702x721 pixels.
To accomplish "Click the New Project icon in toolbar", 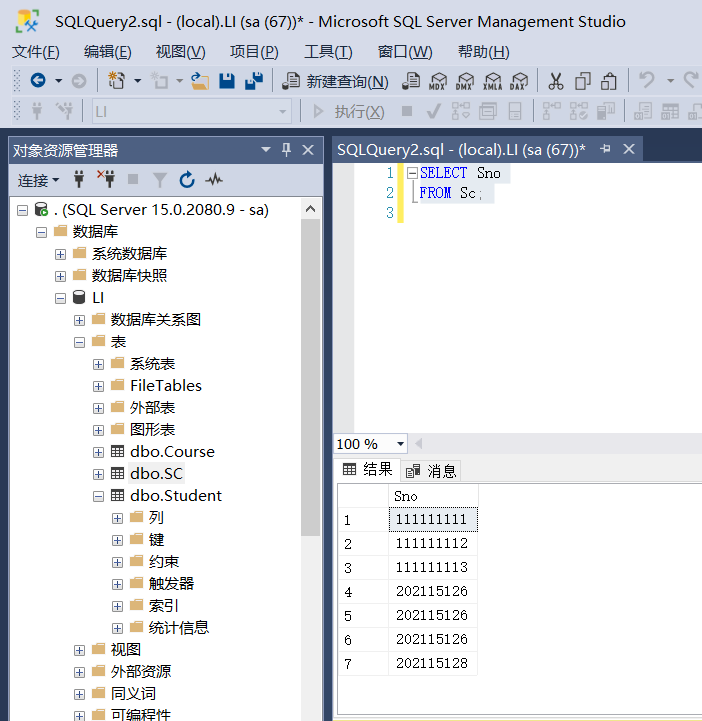I will 116,81.
